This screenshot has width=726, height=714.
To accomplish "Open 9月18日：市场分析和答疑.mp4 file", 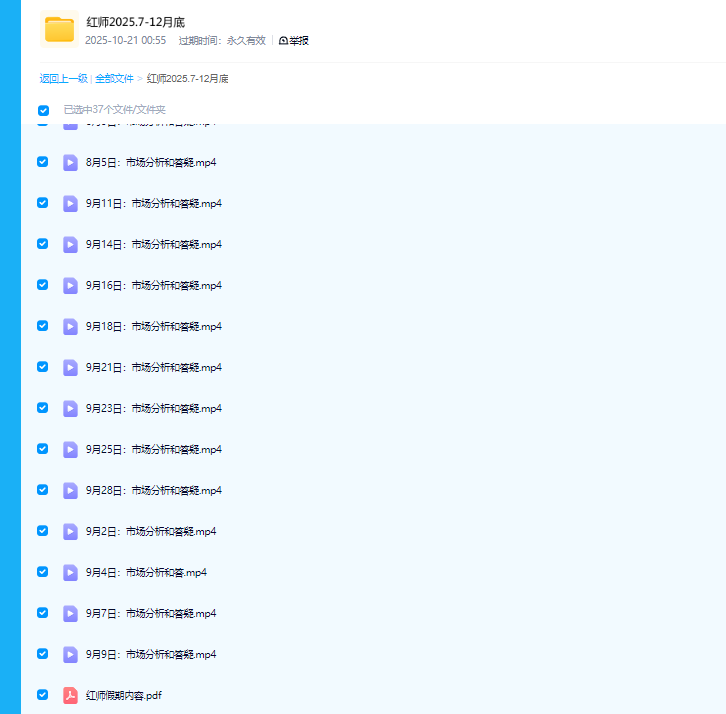I will pos(153,326).
